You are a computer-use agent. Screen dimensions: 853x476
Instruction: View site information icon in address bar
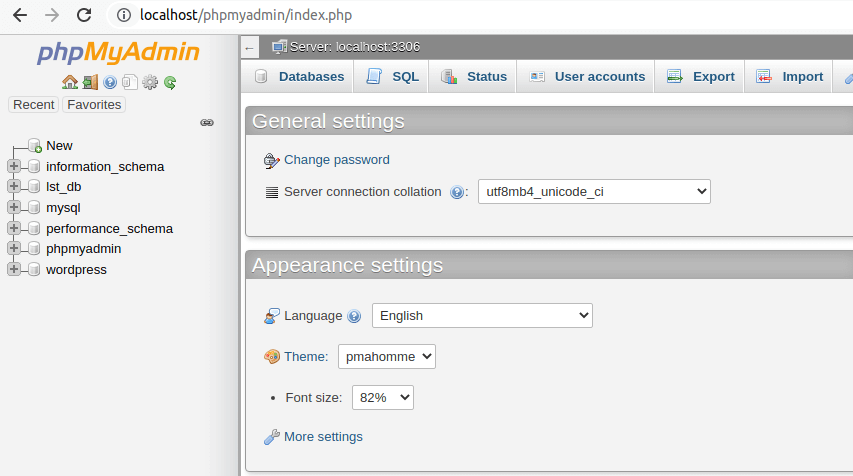(x=124, y=15)
